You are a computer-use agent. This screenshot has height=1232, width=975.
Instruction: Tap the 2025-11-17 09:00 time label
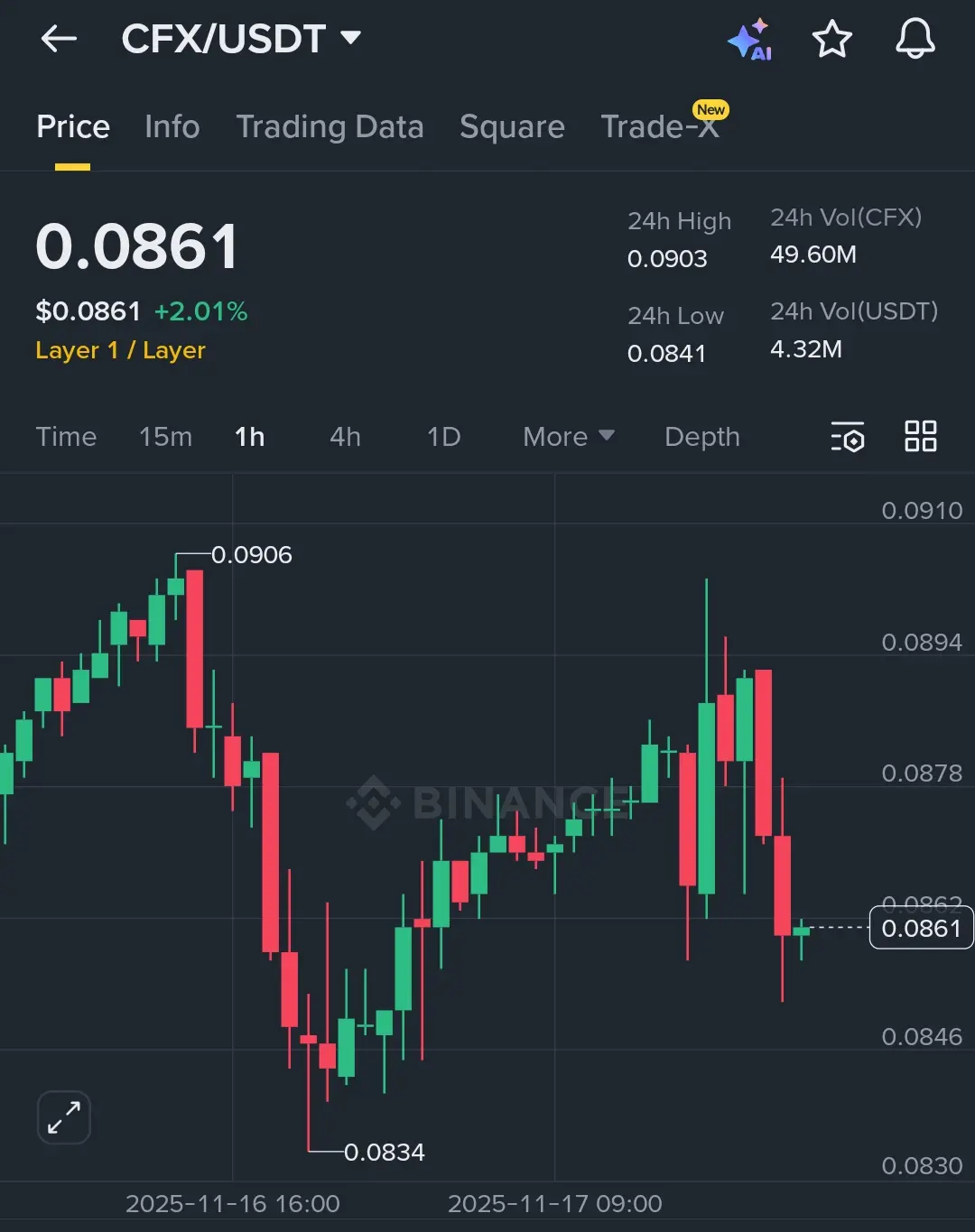click(555, 1204)
